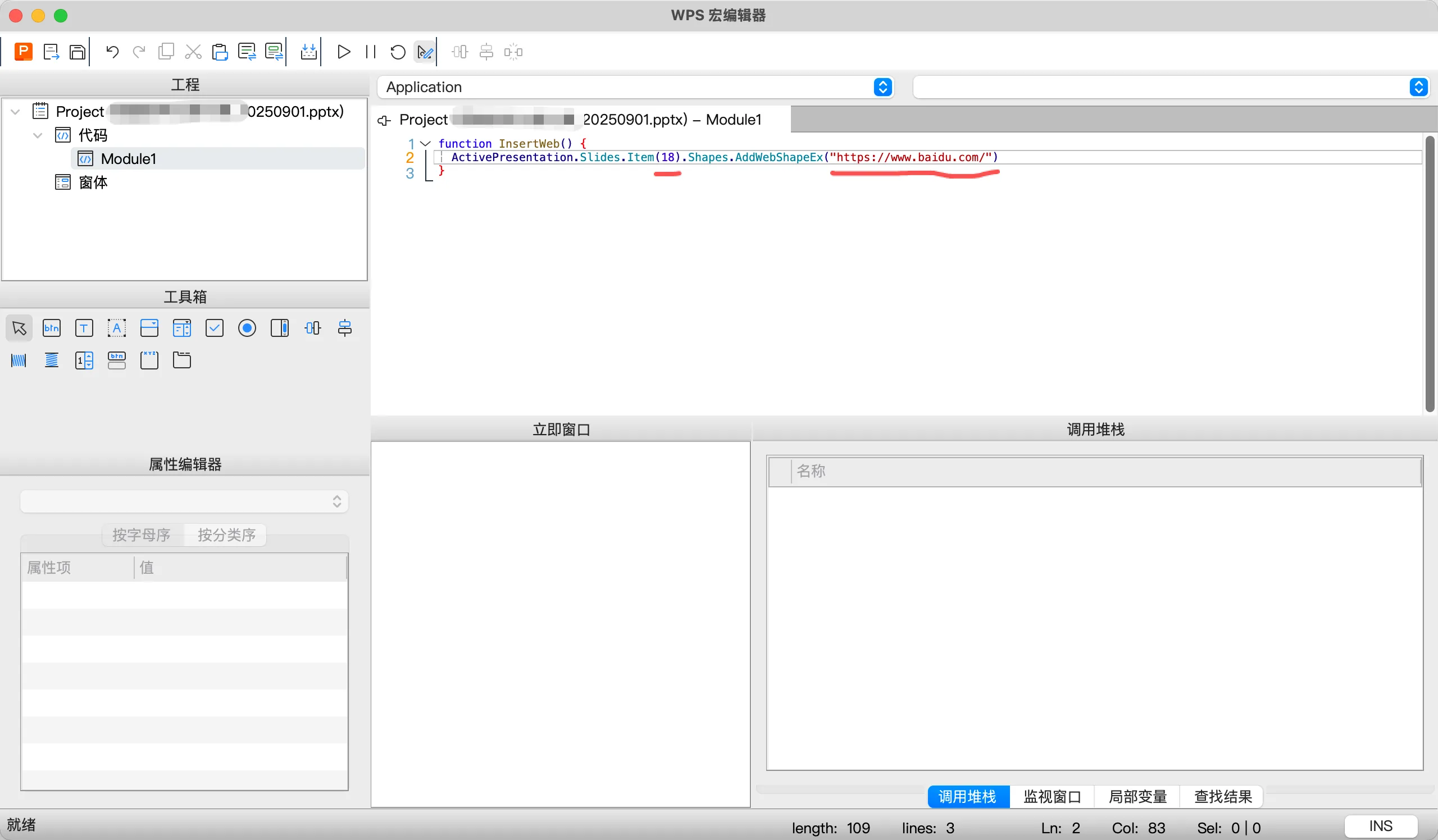Select Module1 in the project tree
Image resolution: width=1438 pixels, height=840 pixels.
tap(128, 158)
